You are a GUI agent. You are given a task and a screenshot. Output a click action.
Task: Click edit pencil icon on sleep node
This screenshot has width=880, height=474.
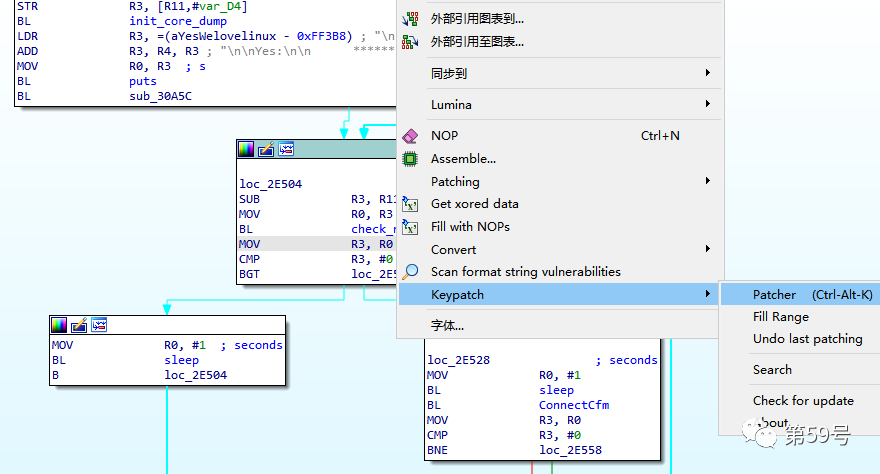(79, 325)
